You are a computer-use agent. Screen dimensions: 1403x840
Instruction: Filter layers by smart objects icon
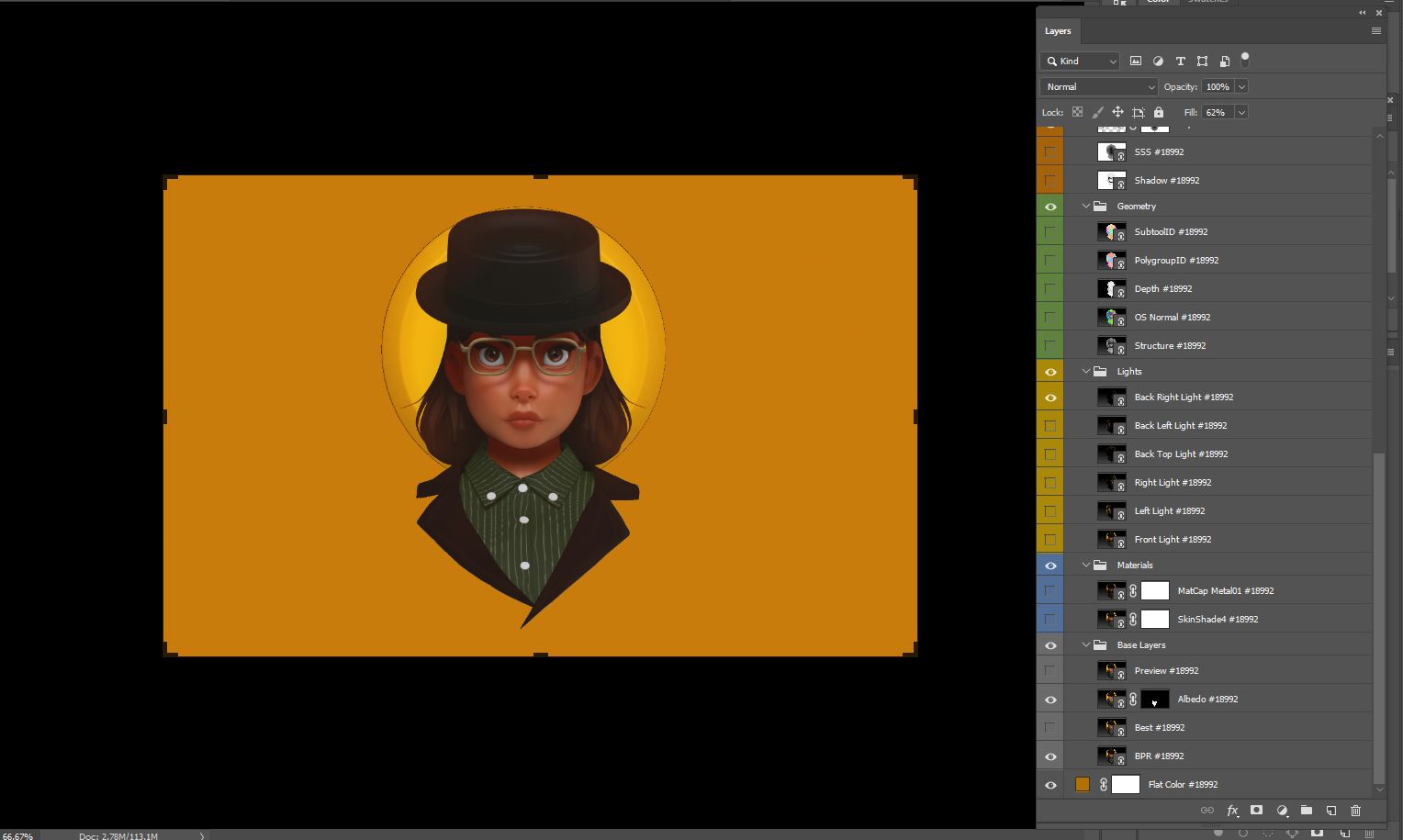pos(1224,61)
